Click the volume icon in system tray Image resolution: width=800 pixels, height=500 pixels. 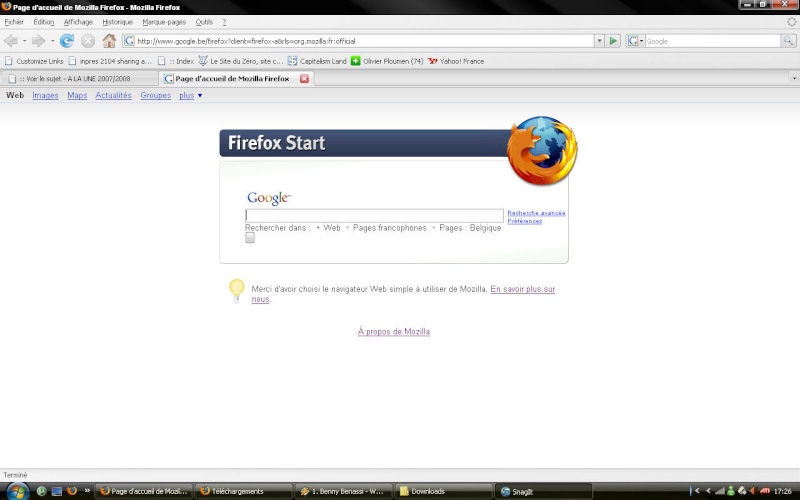753,491
